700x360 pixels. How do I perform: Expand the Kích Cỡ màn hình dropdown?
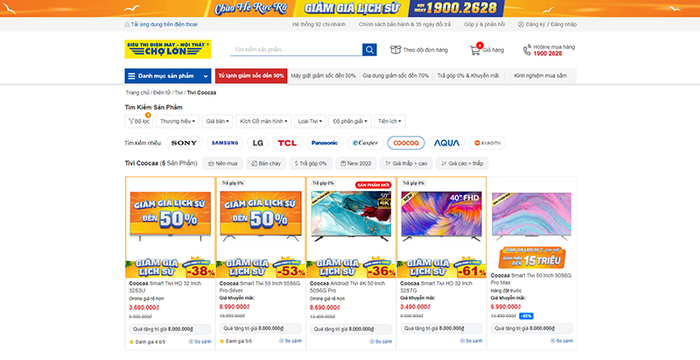[x=263, y=121]
